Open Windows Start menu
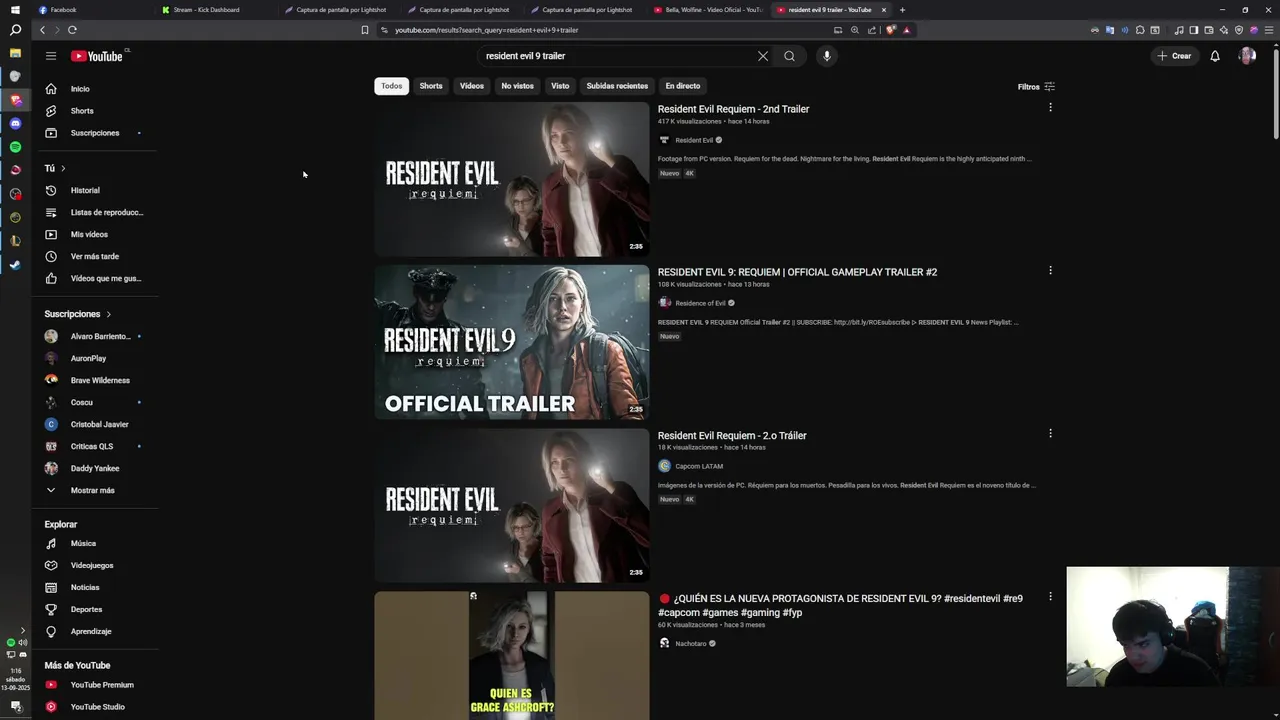The image size is (1280, 720). pyautogui.click(x=15, y=10)
